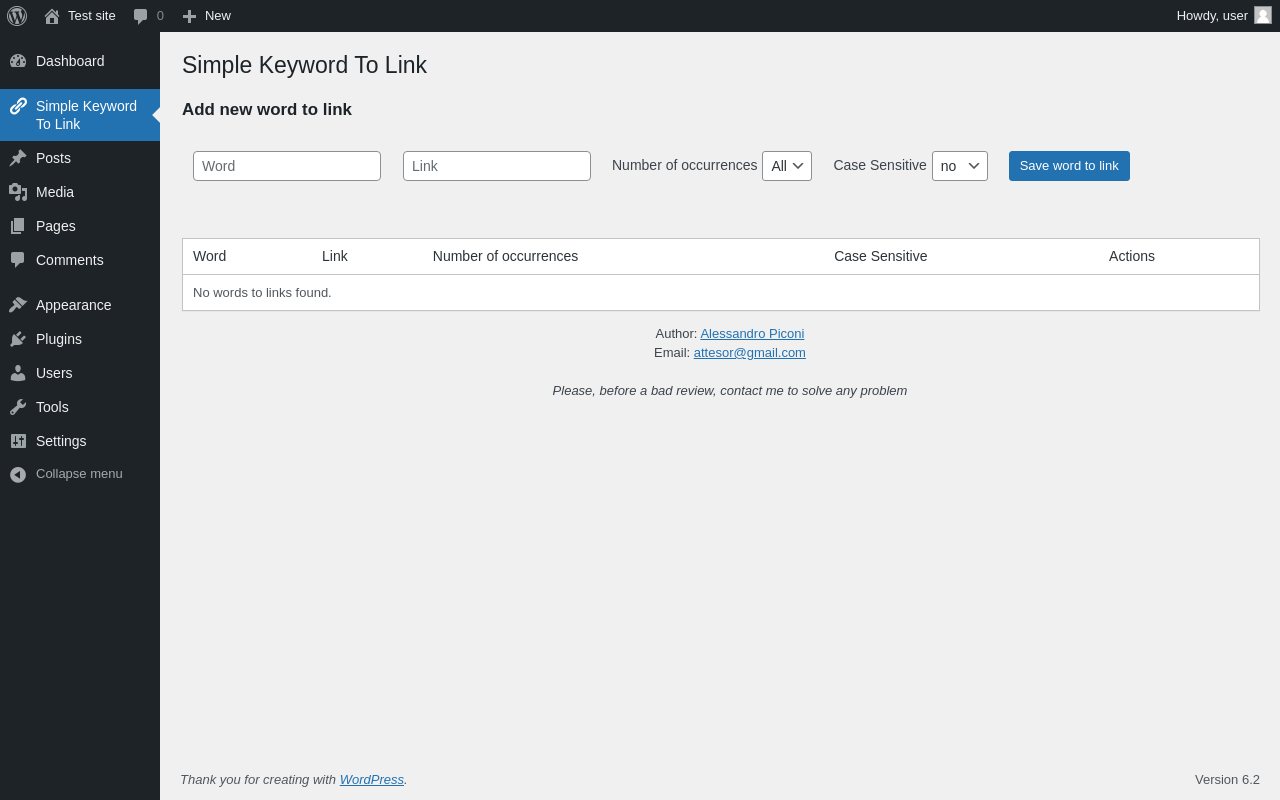Viewport: 1280px width, 800px height.
Task: Follow the WordPress footer link
Action: click(372, 780)
